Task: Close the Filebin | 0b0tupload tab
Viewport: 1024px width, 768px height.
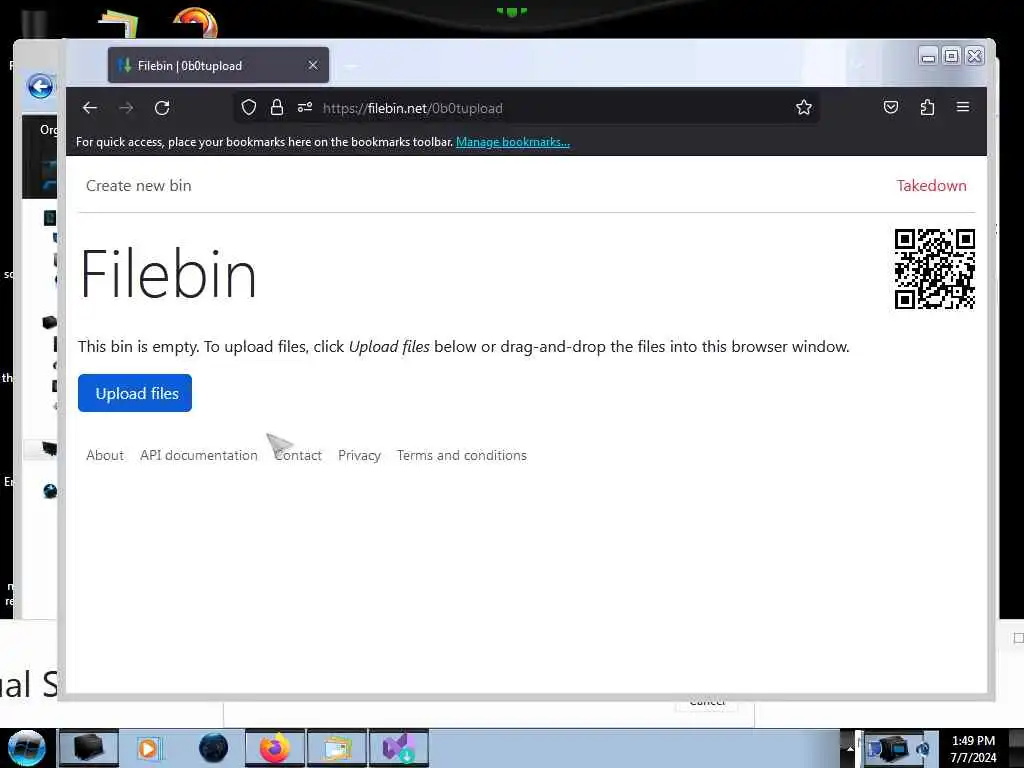Action: [x=313, y=65]
